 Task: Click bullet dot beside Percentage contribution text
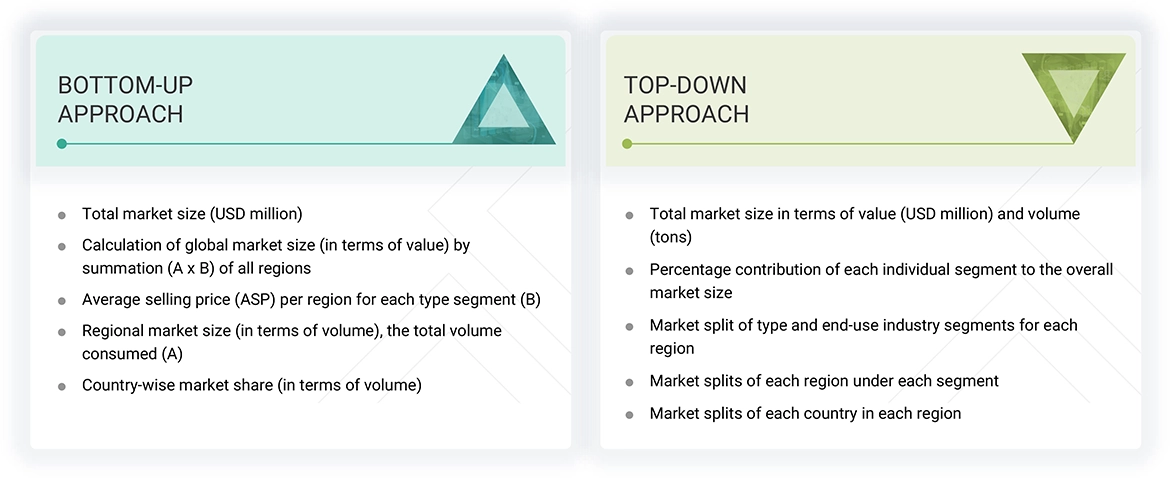point(629,271)
